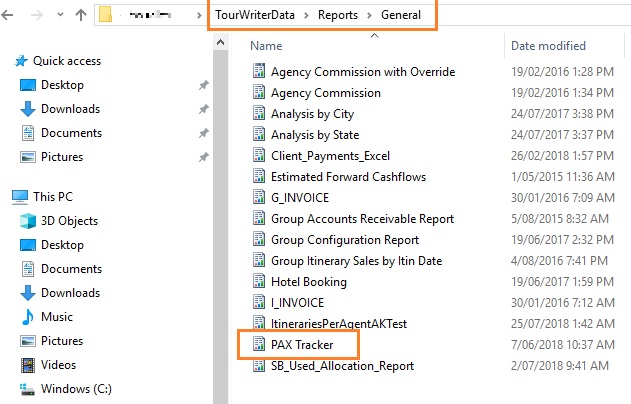Select ItinerariesPerAgentAKTest file
This screenshot has width=631, height=404.
339,324
